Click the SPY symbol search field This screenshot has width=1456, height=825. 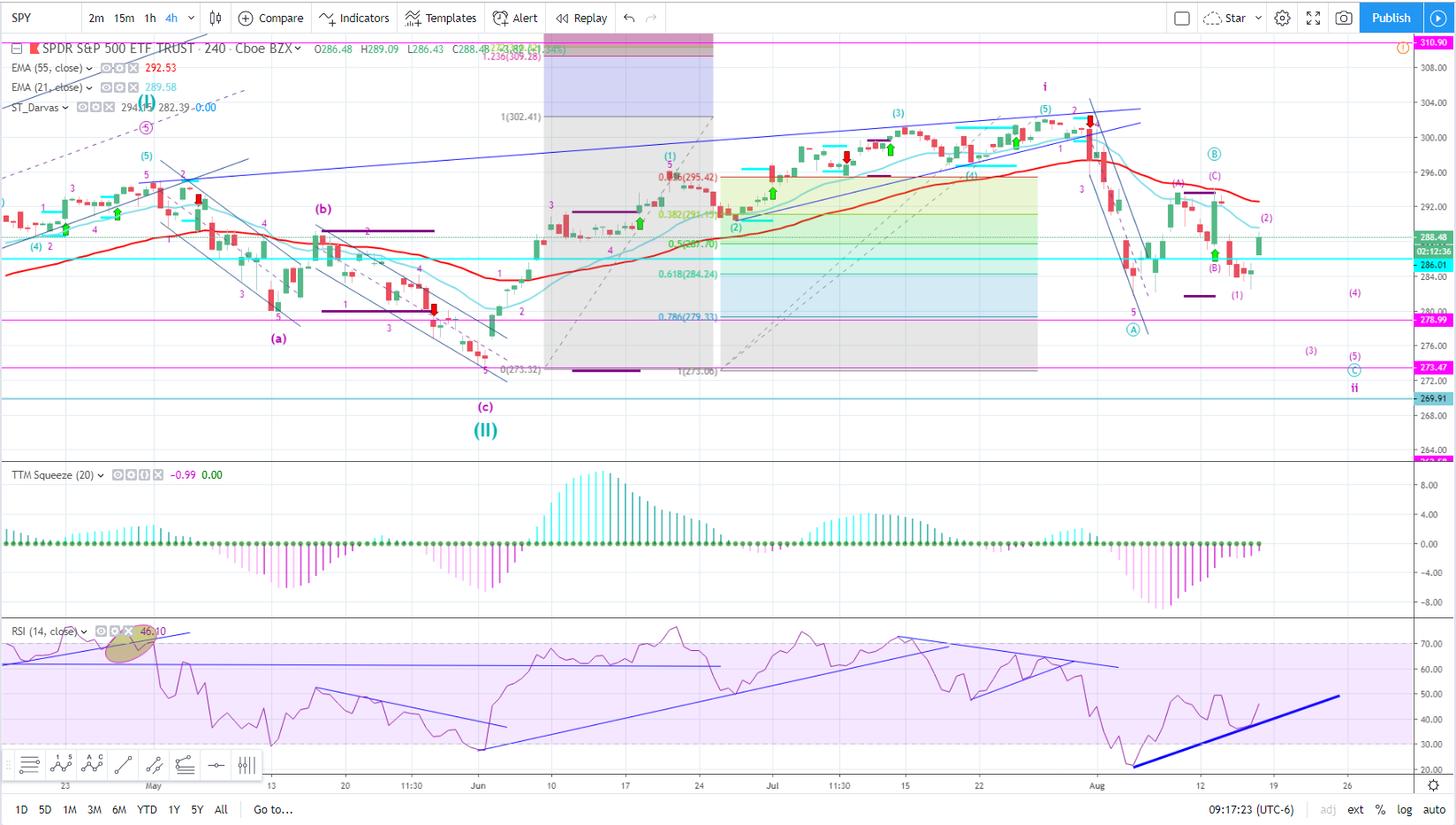(x=42, y=18)
